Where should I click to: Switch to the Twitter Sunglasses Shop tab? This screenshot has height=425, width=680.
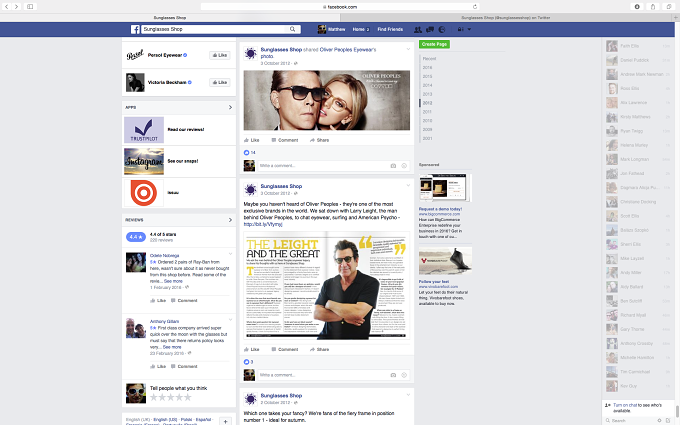pos(506,18)
